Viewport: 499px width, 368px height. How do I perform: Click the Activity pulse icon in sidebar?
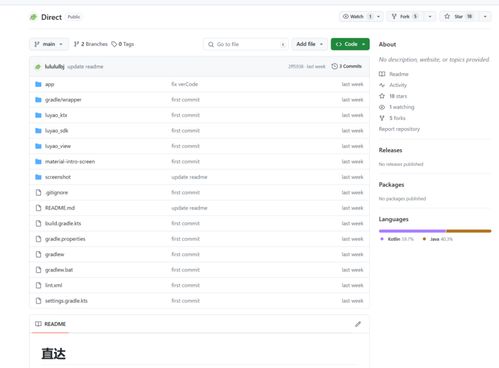pos(382,85)
